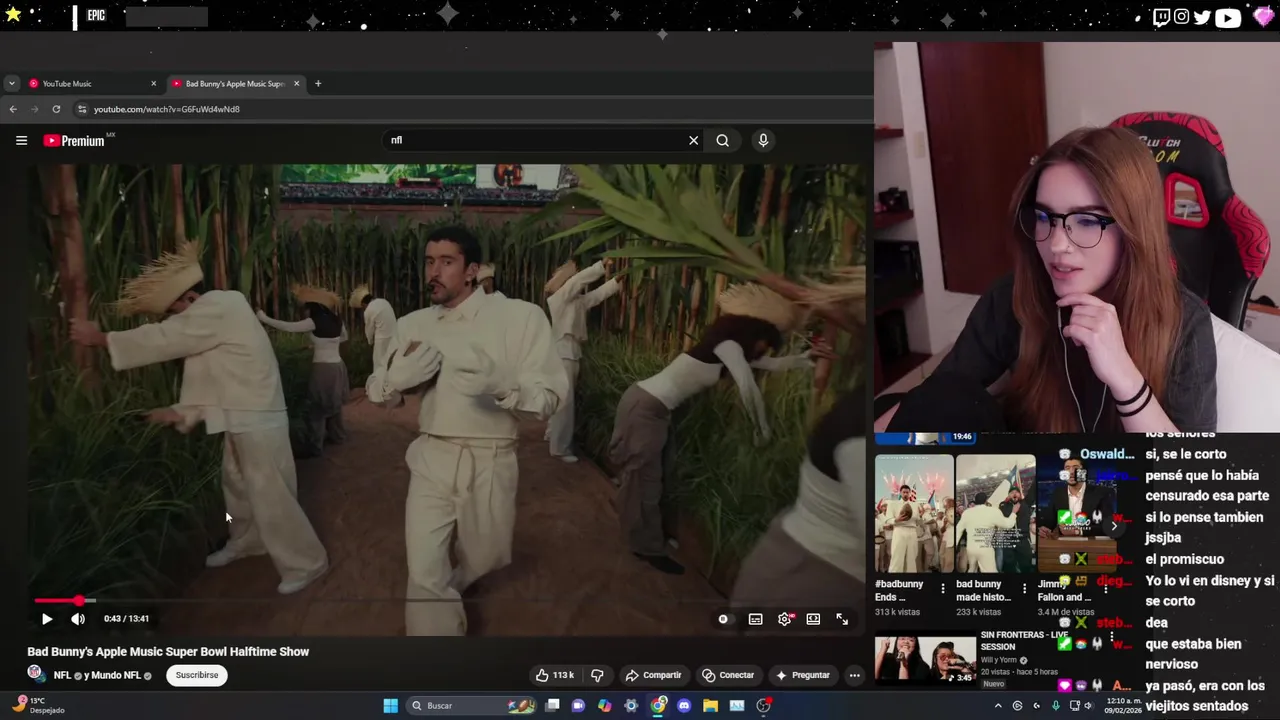The width and height of the screenshot is (1280, 720).
Task: Click the Instagram icon in stream overlay
Action: [1182, 17]
